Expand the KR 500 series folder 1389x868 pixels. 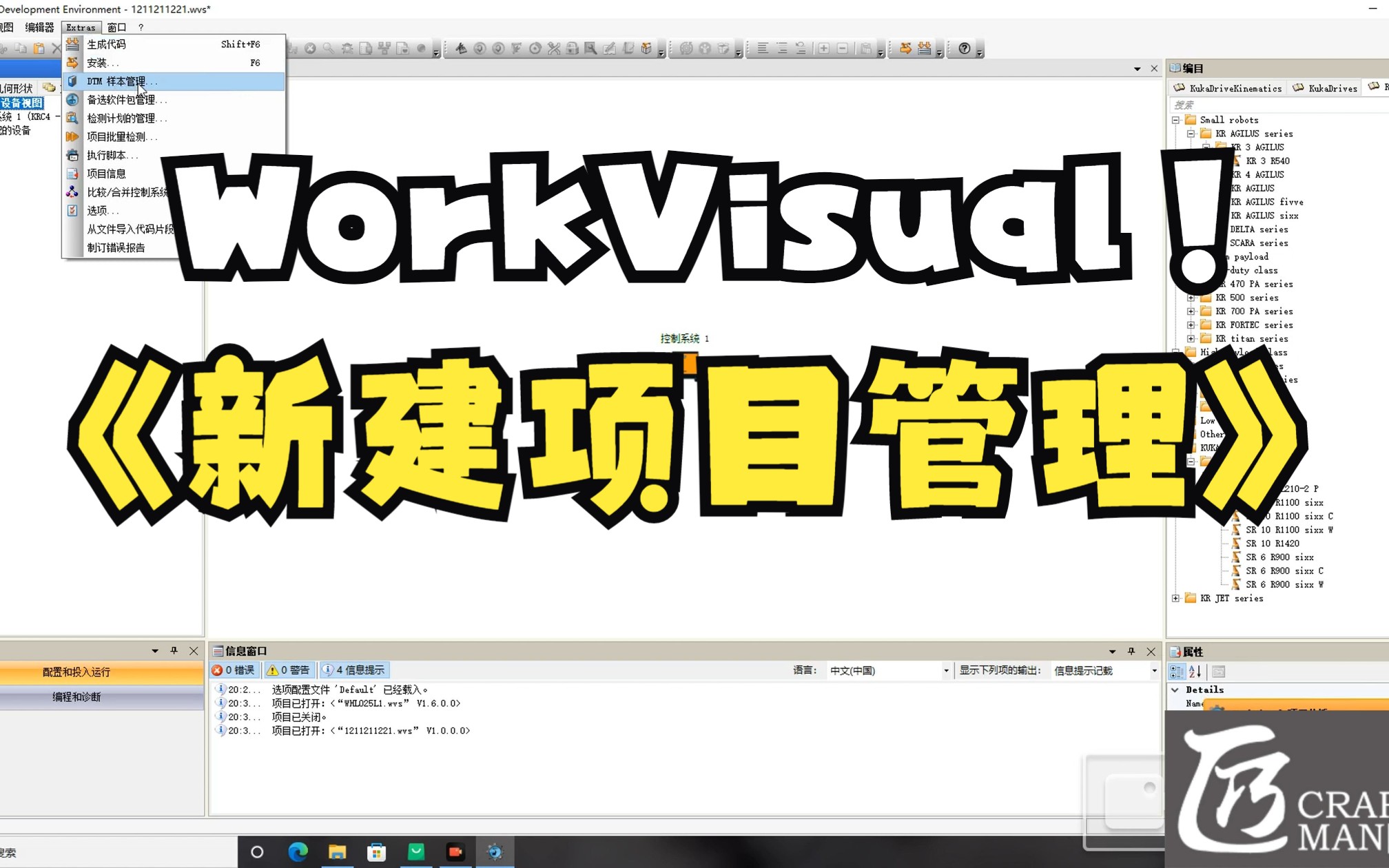pos(1191,298)
